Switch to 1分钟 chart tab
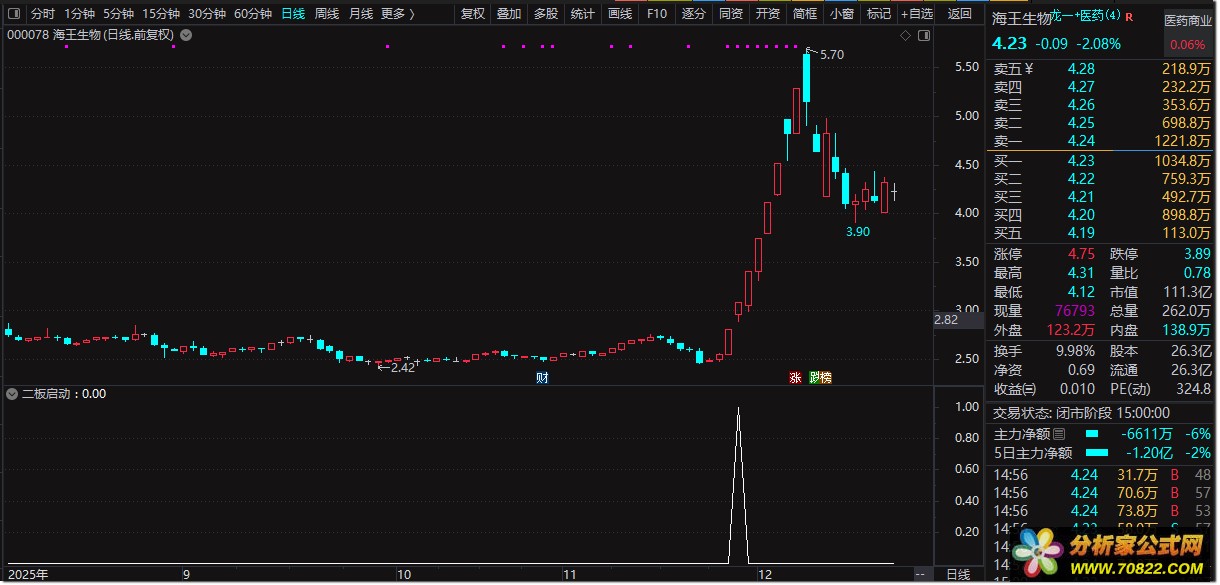Image resolution: width=1220 pixels, height=585 pixels. [79, 14]
